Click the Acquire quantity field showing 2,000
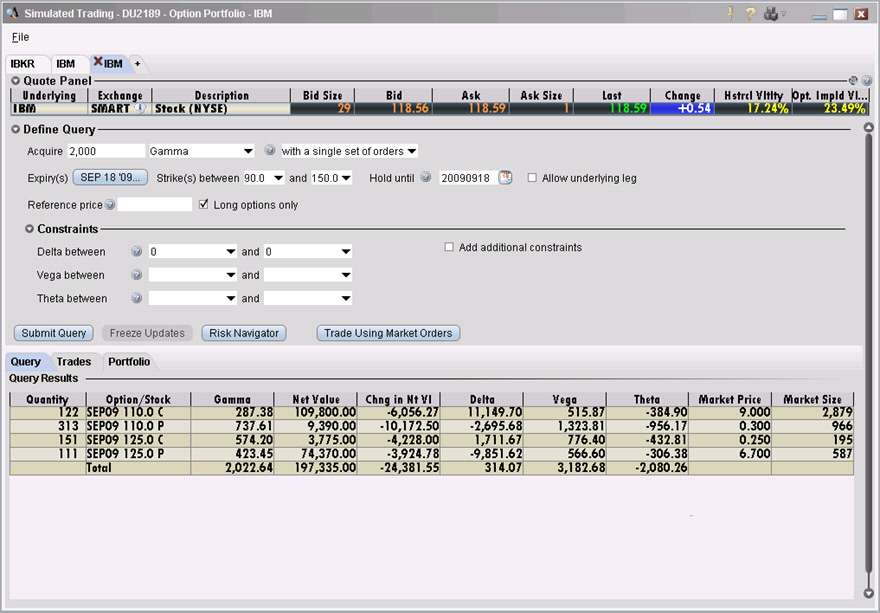 (106, 151)
